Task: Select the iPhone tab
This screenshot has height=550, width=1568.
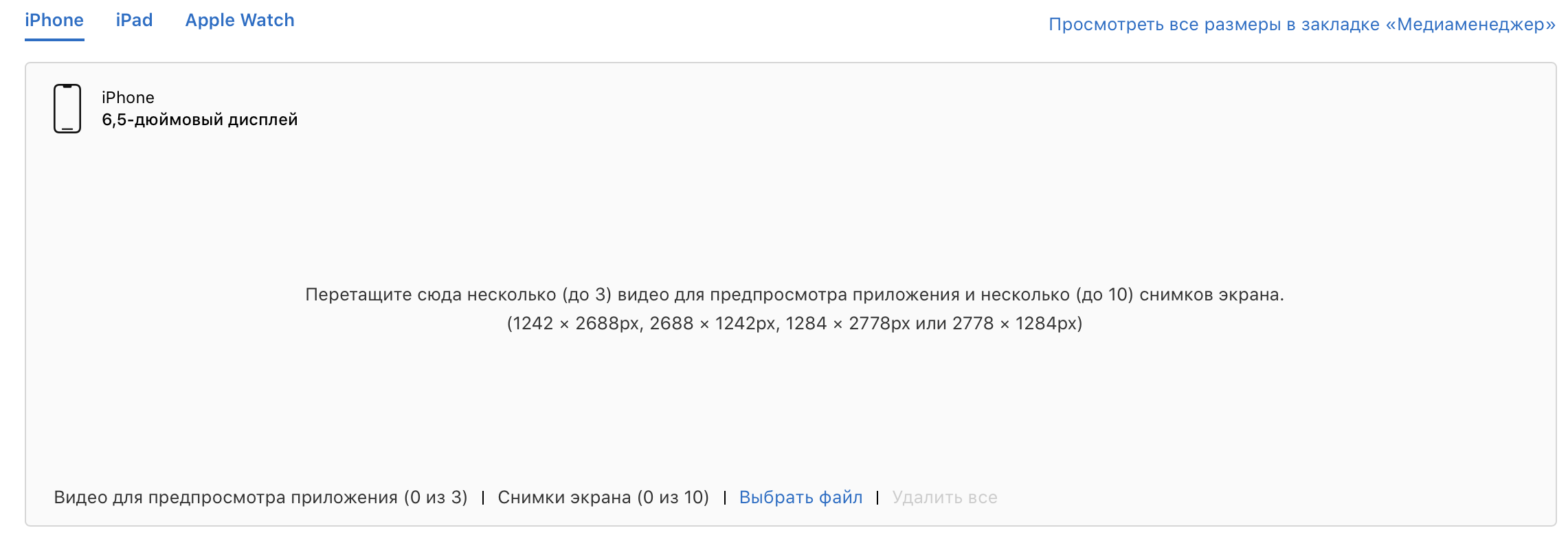Action: click(54, 19)
